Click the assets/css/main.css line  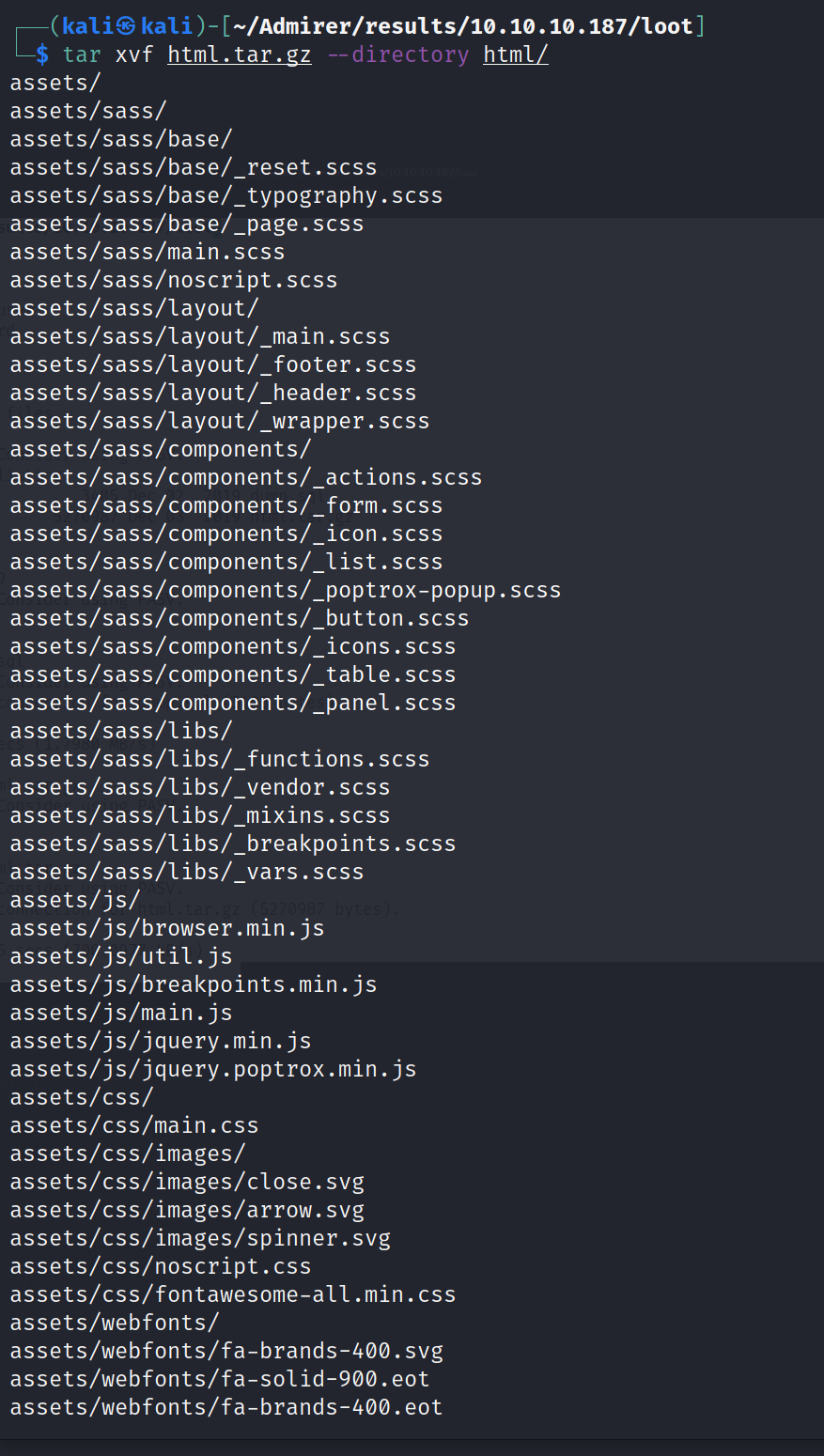pyautogui.click(x=133, y=1125)
